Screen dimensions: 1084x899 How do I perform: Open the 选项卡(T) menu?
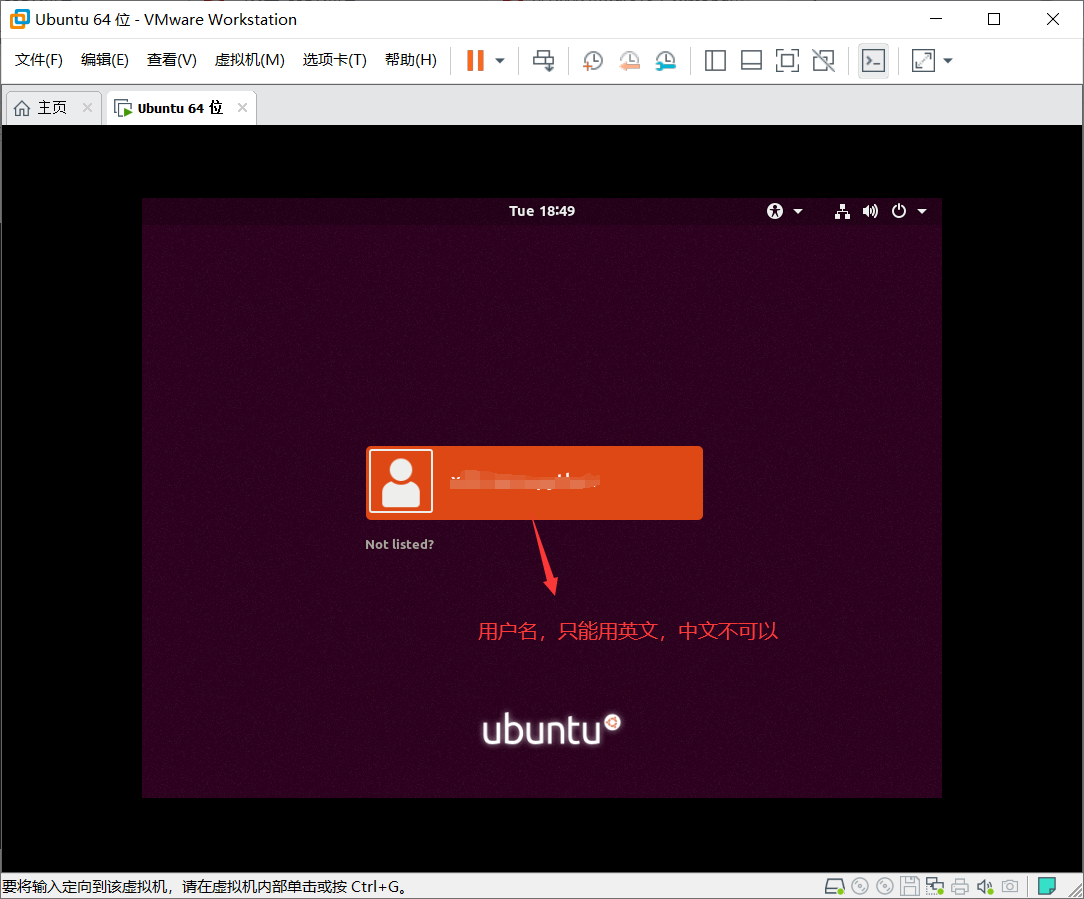(x=335, y=60)
